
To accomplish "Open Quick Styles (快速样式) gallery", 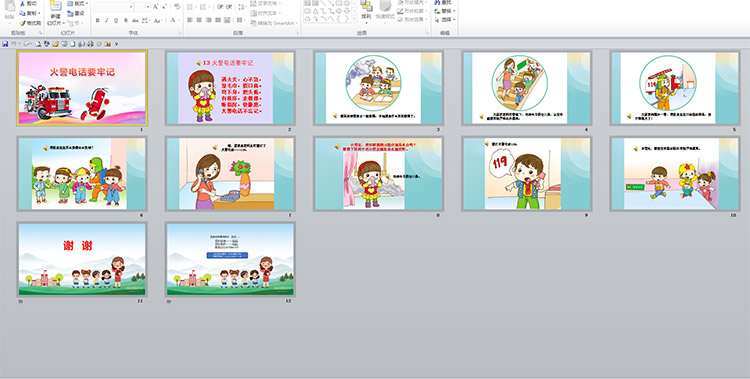I will point(386,12).
